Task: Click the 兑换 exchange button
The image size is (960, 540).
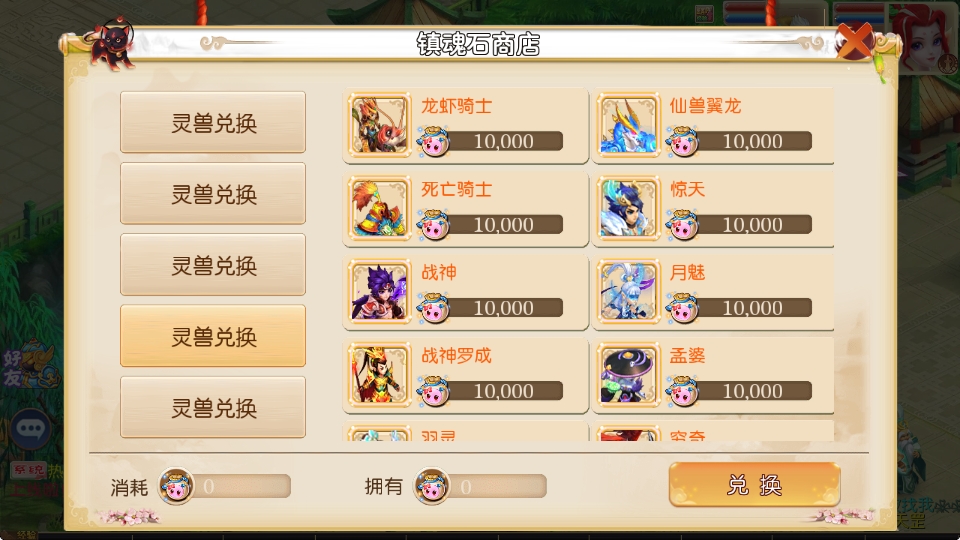Action: click(754, 485)
